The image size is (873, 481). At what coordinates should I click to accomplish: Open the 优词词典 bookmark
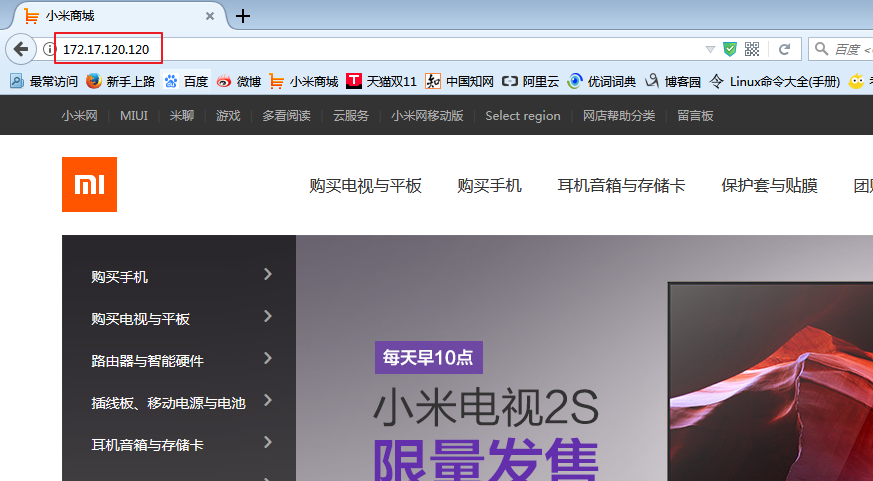[601, 81]
